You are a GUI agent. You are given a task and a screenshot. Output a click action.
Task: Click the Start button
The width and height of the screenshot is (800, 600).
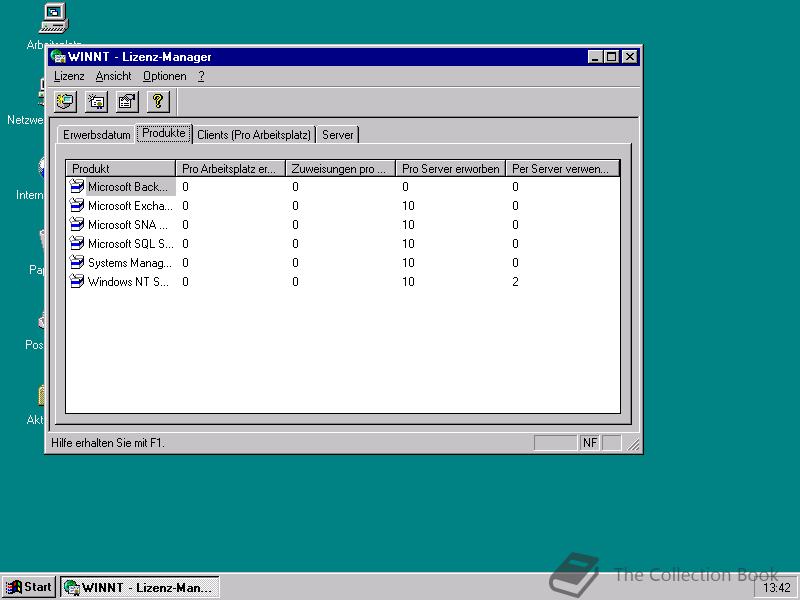pyautogui.click(x=29, y=587)
